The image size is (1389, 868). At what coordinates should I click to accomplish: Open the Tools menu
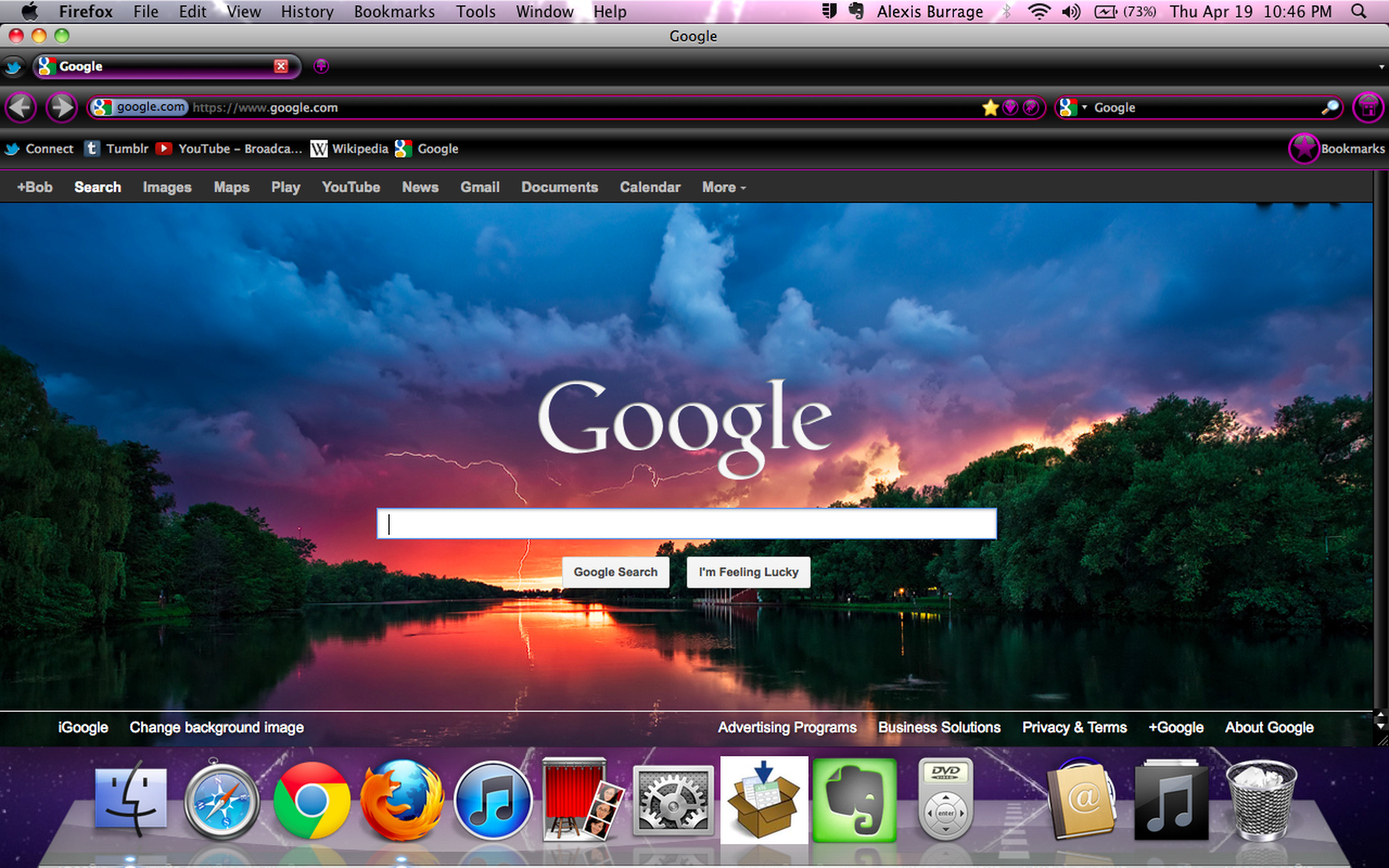476,12
